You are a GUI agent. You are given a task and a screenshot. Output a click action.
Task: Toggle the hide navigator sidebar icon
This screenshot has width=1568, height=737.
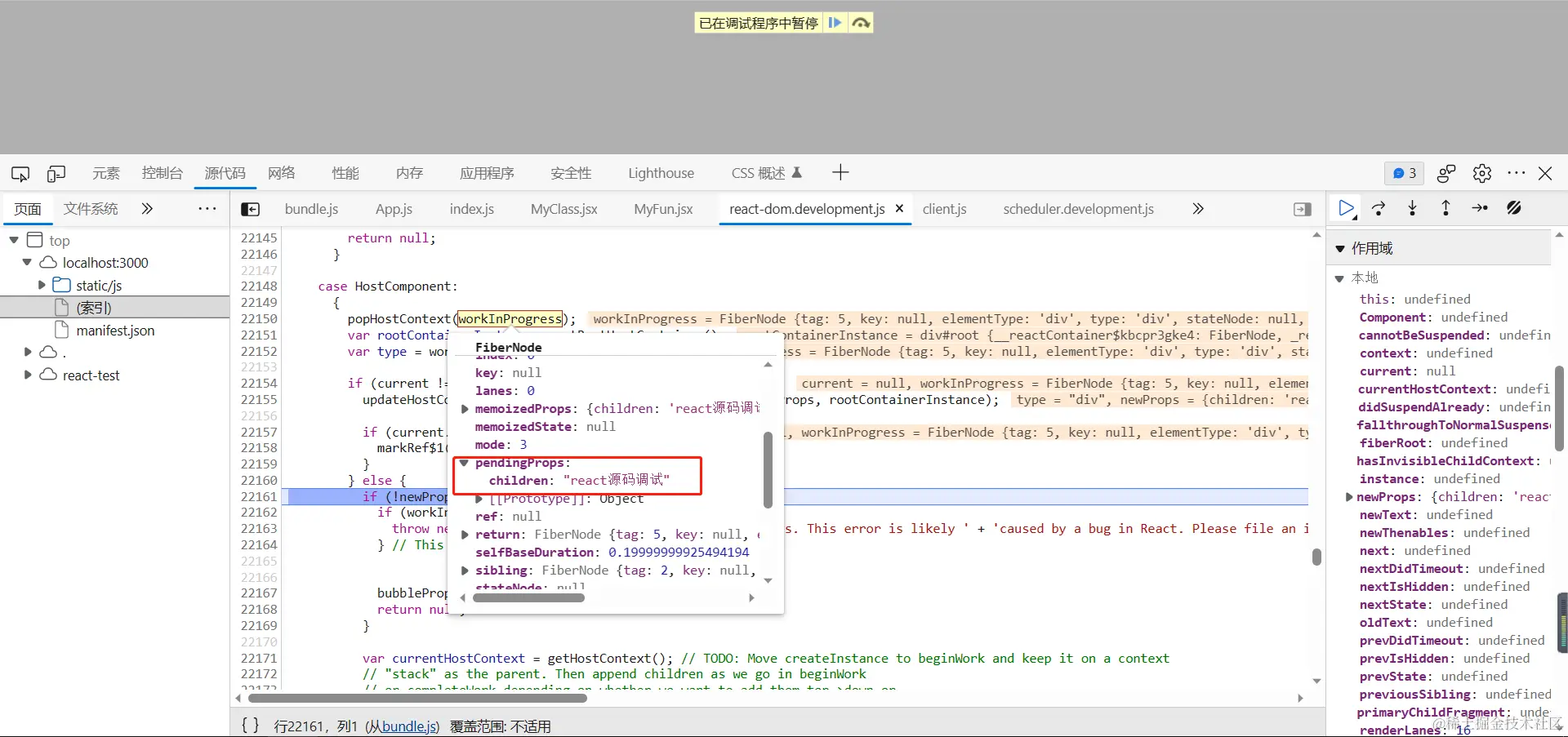coord(251,210)
